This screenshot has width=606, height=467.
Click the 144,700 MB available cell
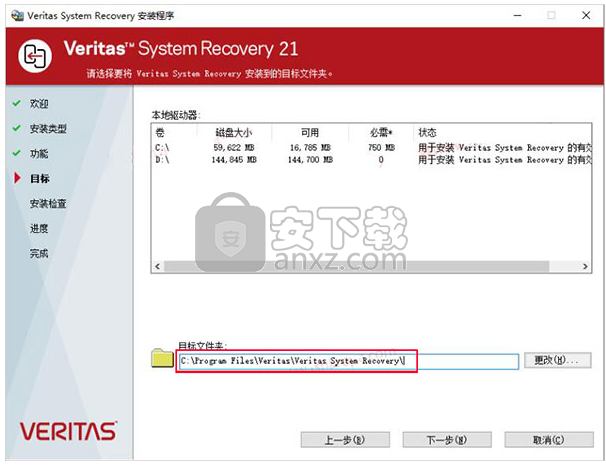pos(310,160)
